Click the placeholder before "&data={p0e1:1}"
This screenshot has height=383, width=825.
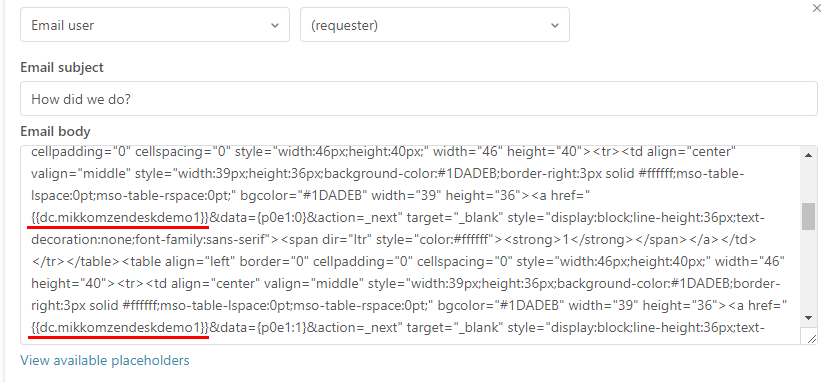(x=120, y=328)
